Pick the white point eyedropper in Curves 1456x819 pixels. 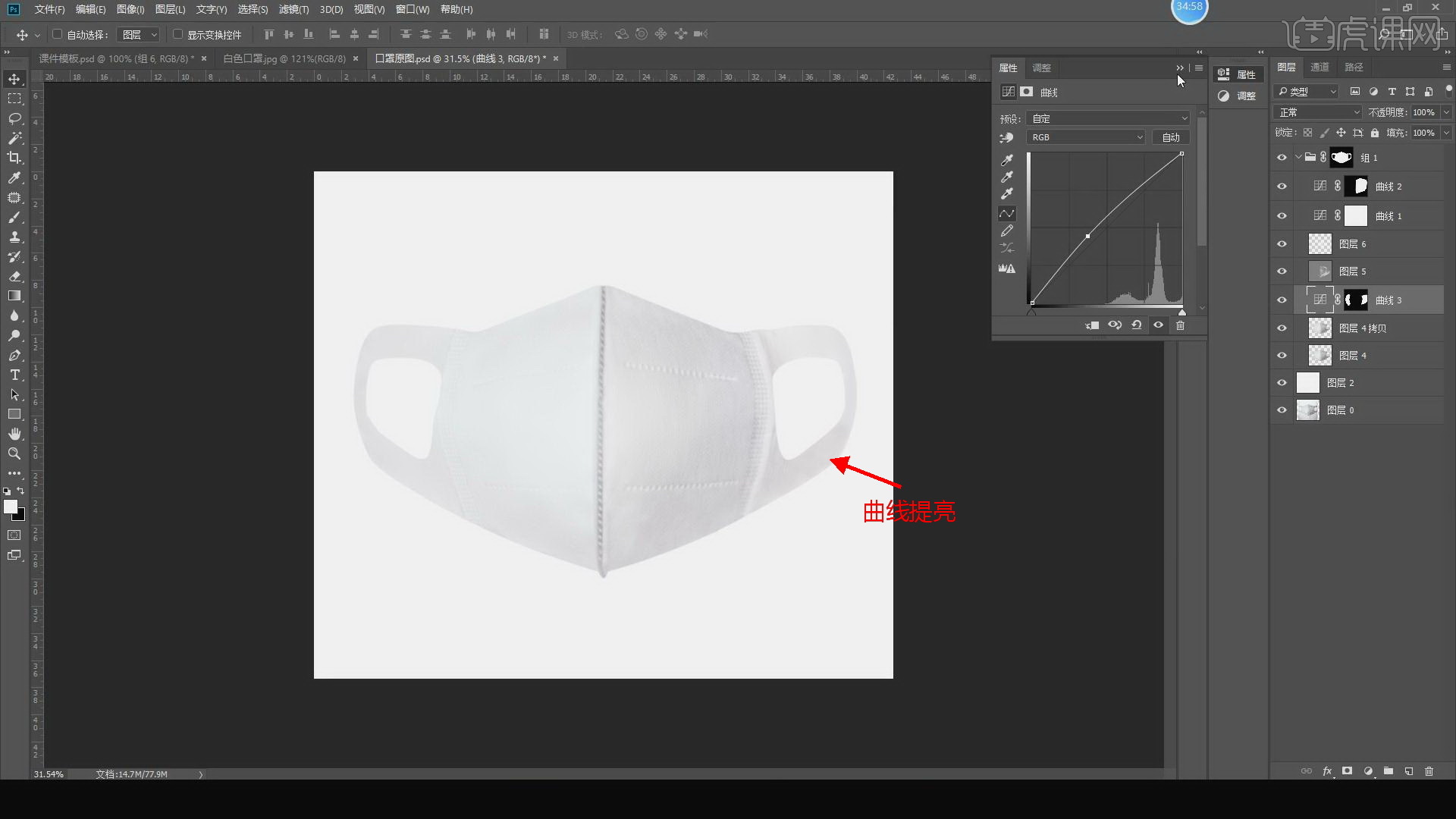click(x=1007, y=193)
